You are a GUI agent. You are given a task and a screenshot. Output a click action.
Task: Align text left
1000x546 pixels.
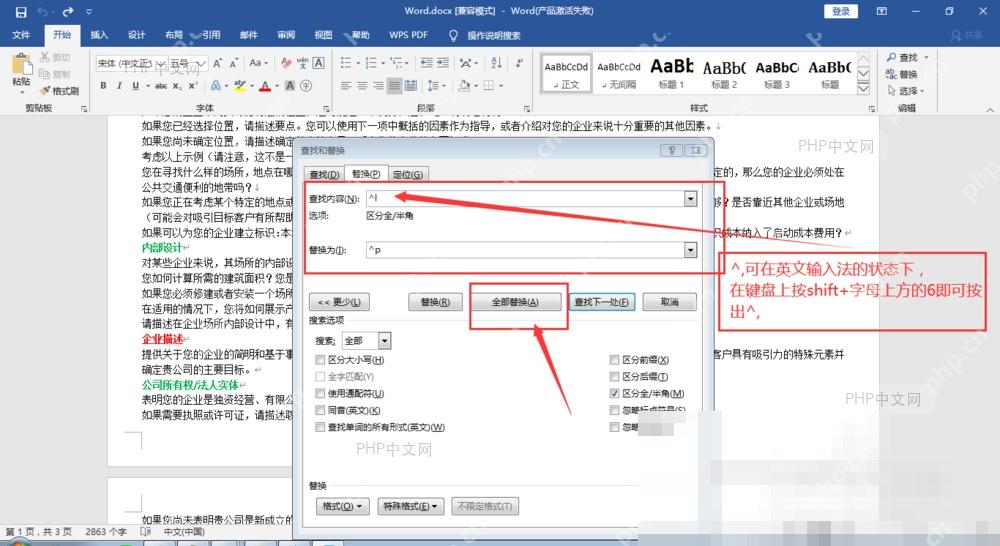point(346,85)
